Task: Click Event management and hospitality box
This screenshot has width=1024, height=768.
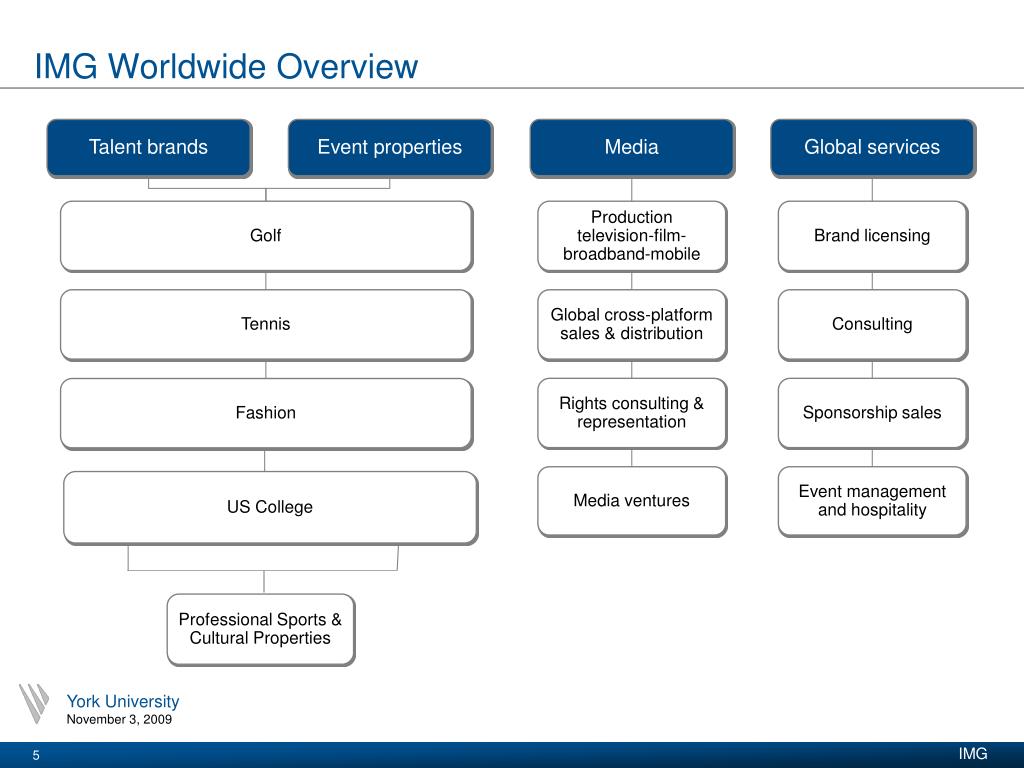Action: 872,502
